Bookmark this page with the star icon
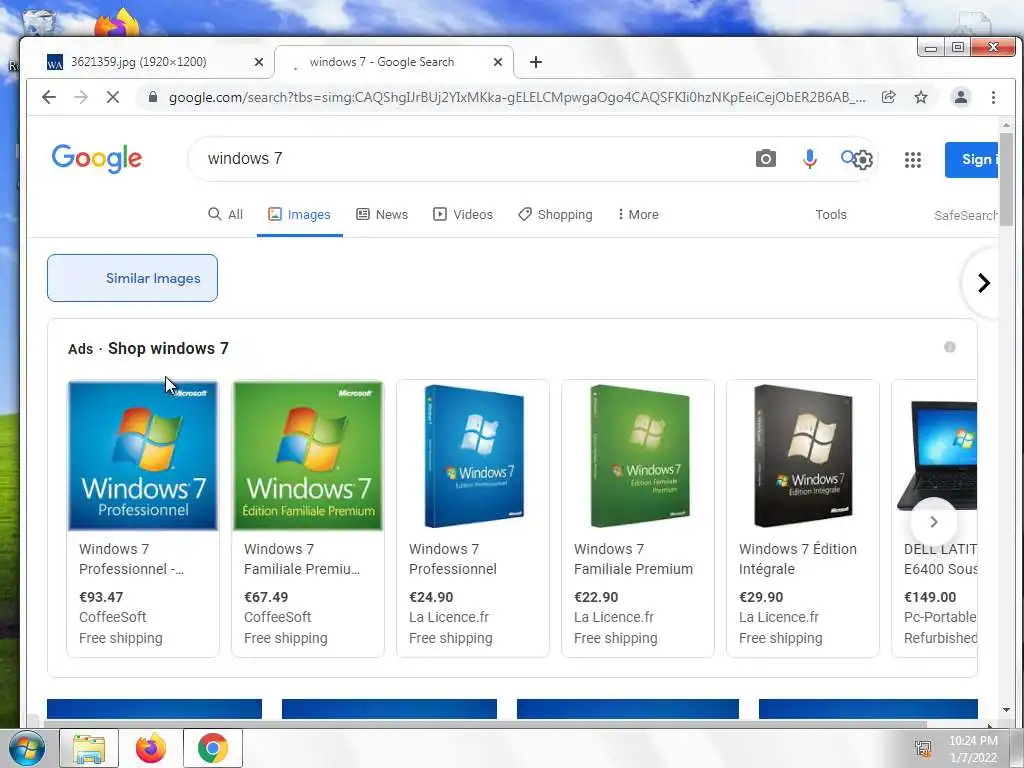This screenshot has height=768, width=1024. [921, 97]
